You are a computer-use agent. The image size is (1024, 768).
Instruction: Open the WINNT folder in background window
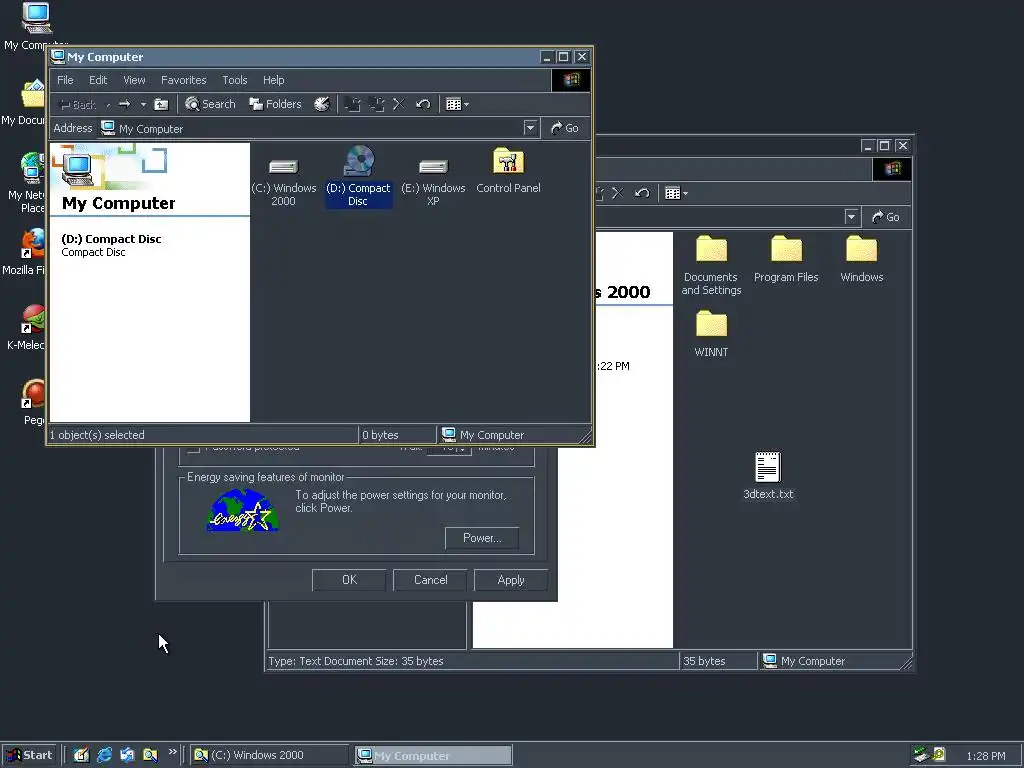[x=711, y=334]
